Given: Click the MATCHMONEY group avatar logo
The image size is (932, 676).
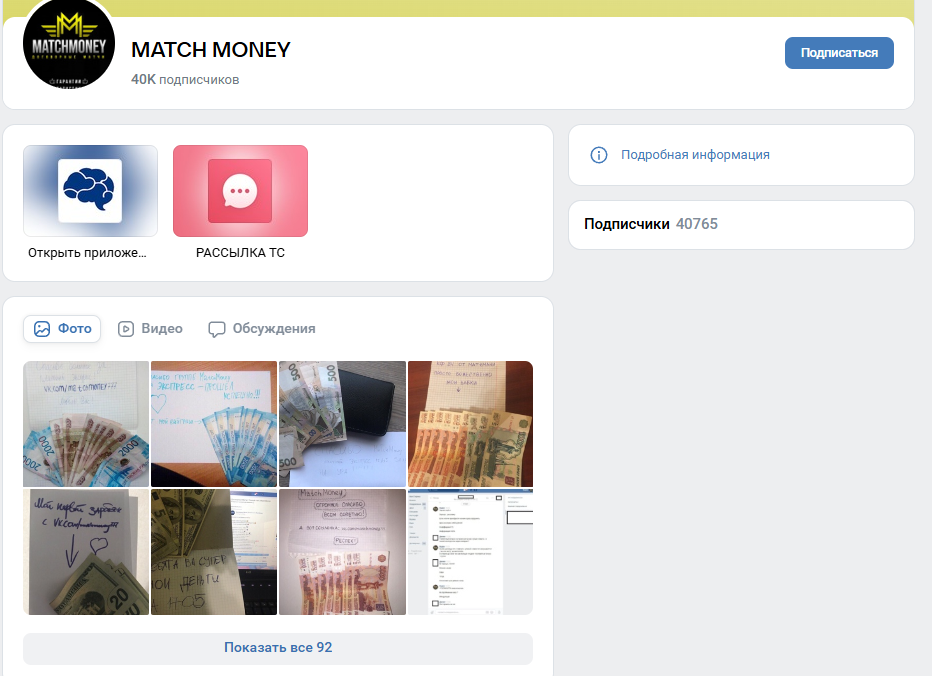Looking at the screenshot, I should [68, 43].
